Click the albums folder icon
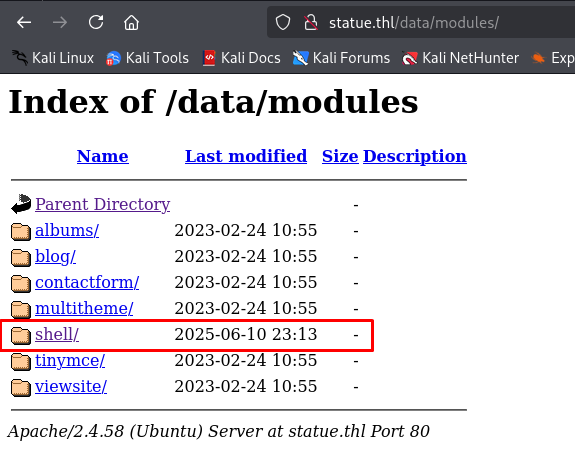575x474 pixels. pos(21,231)
